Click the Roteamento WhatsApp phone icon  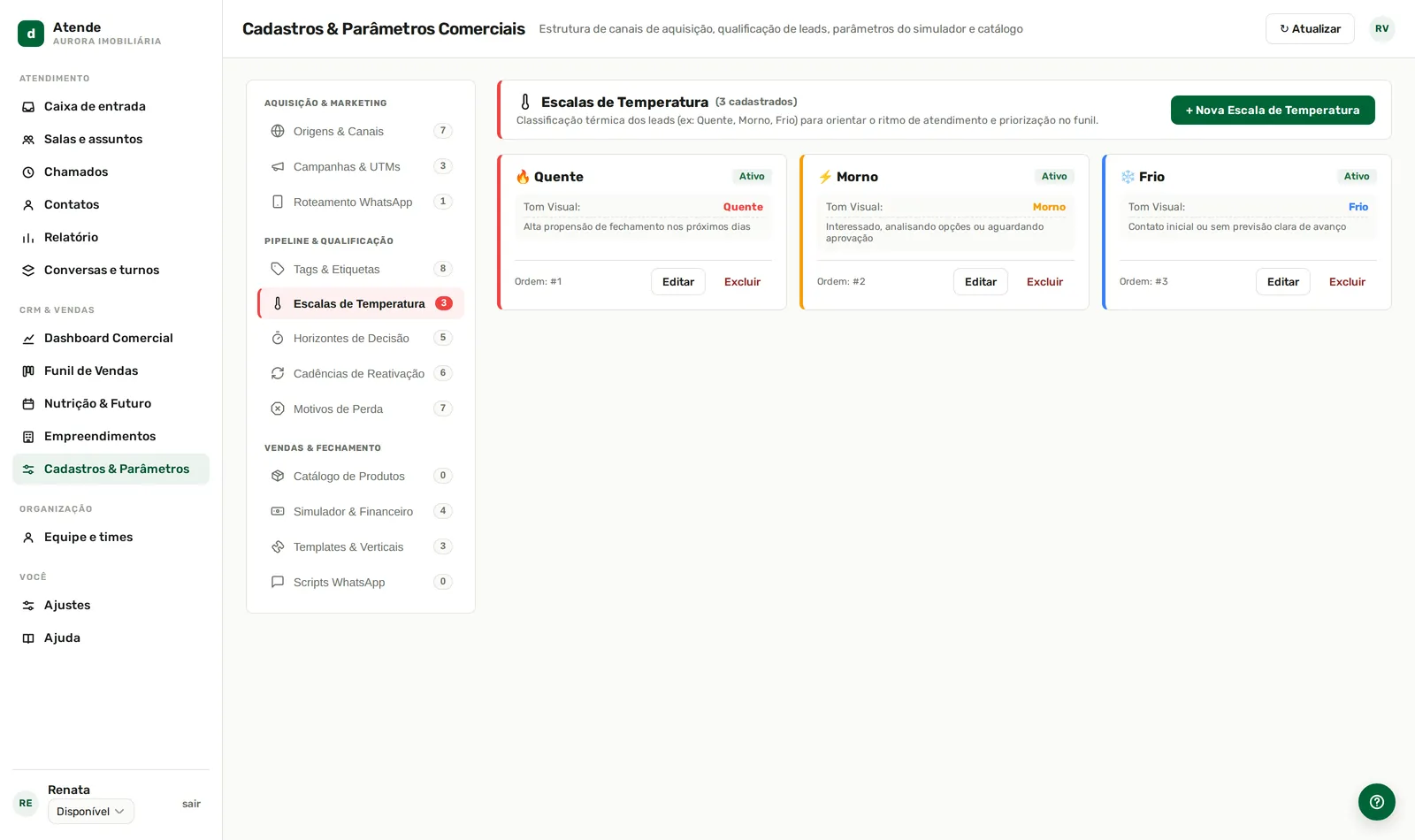pyautogui.click(x=278, y=202)
